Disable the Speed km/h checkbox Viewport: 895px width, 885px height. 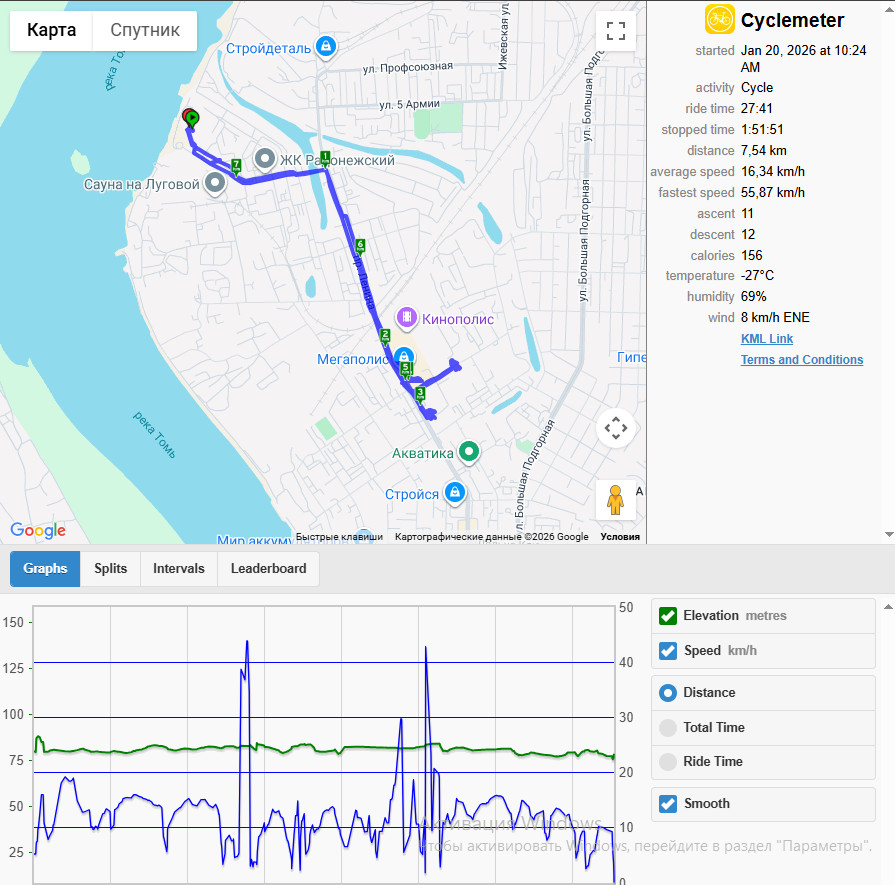(x=668, y=651)
